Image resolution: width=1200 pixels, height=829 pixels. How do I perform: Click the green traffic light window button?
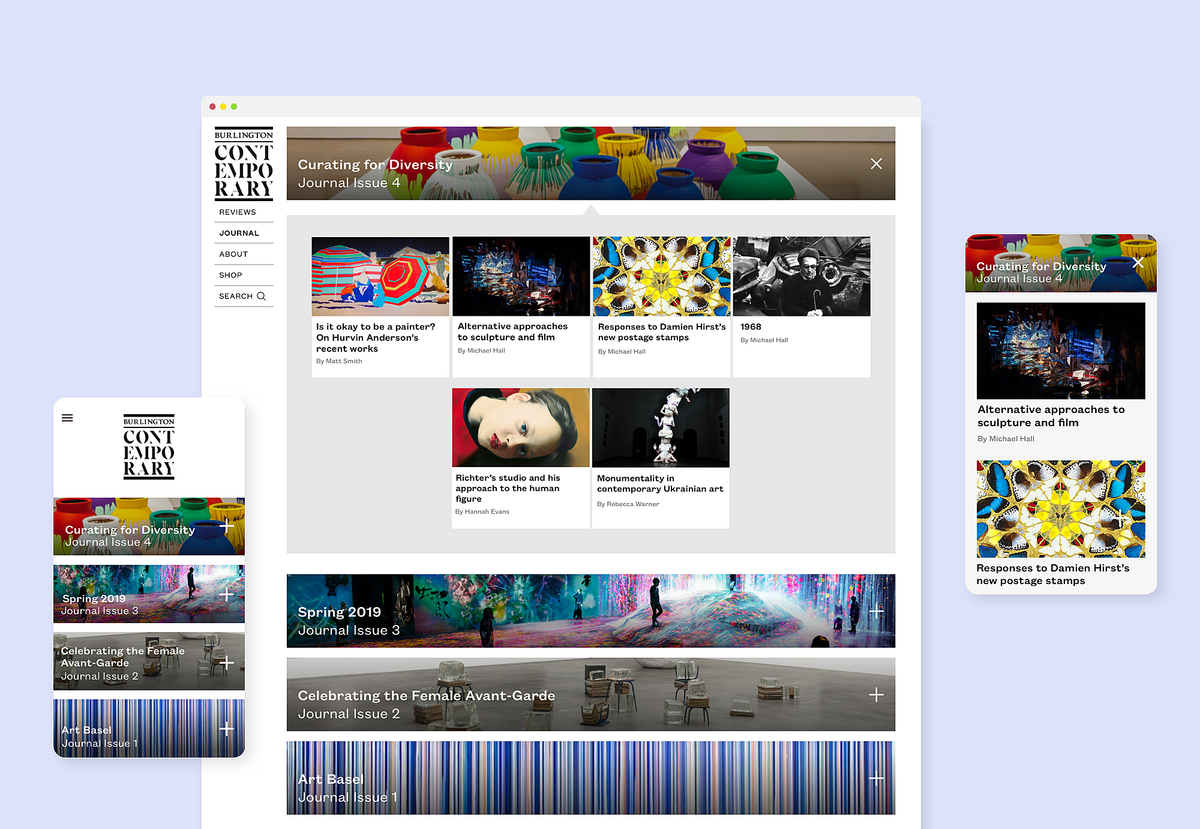tap(234, 105)
